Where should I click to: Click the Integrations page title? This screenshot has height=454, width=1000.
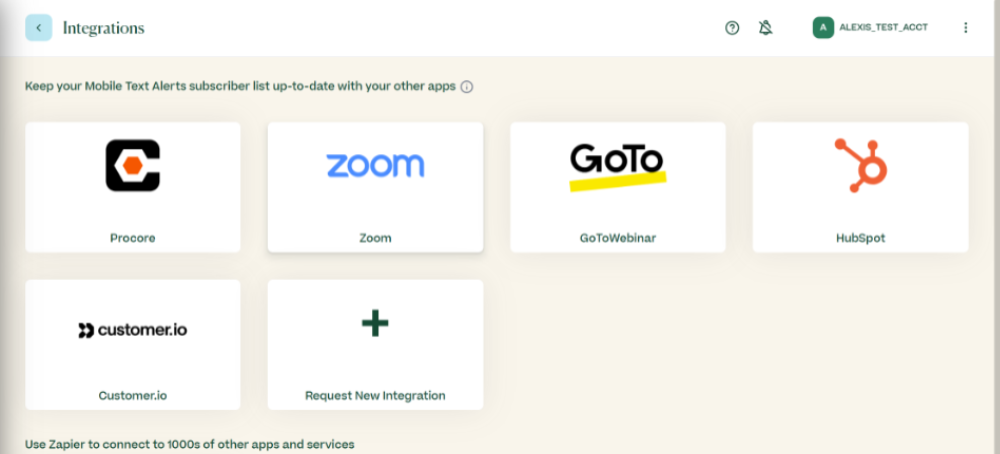103,28
